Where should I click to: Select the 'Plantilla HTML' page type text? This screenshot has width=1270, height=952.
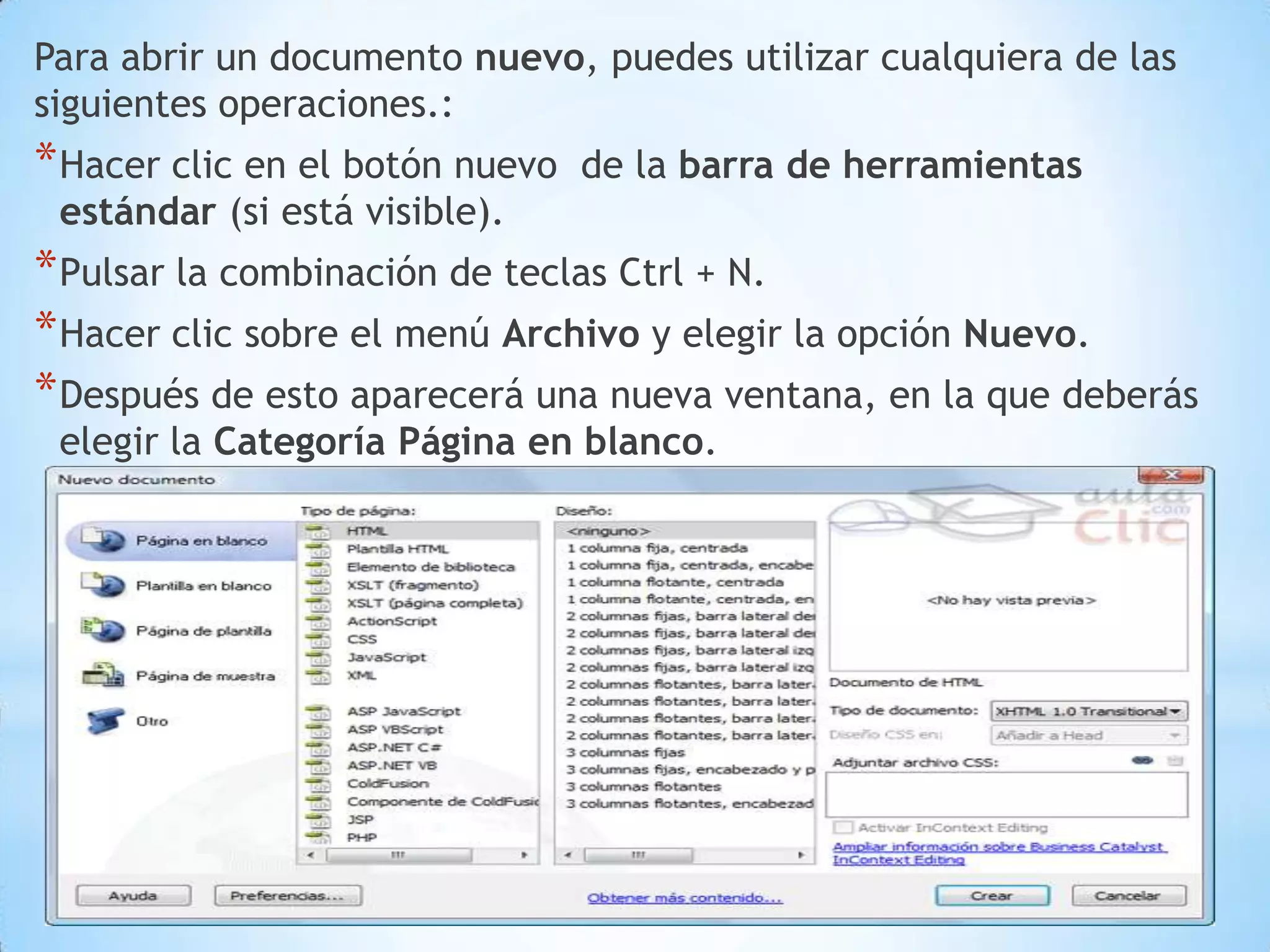click(397, 549)
